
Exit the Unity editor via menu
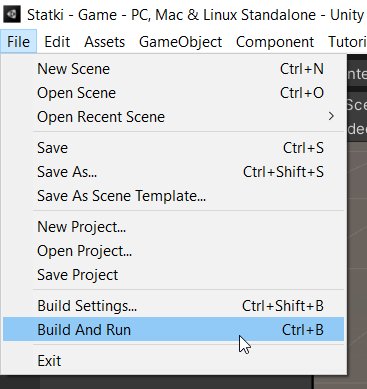click(x=173, y=361)
